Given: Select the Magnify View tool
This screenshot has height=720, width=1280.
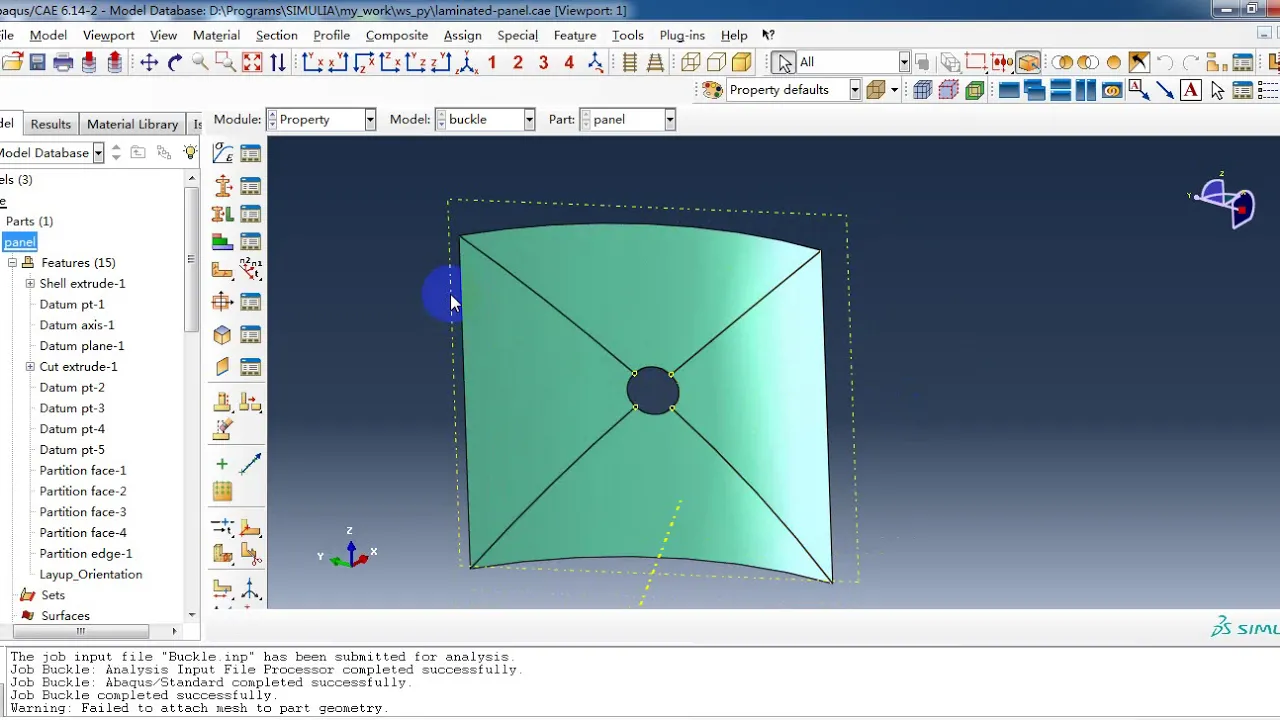Looking at the screenshot, I should [200, 62].
